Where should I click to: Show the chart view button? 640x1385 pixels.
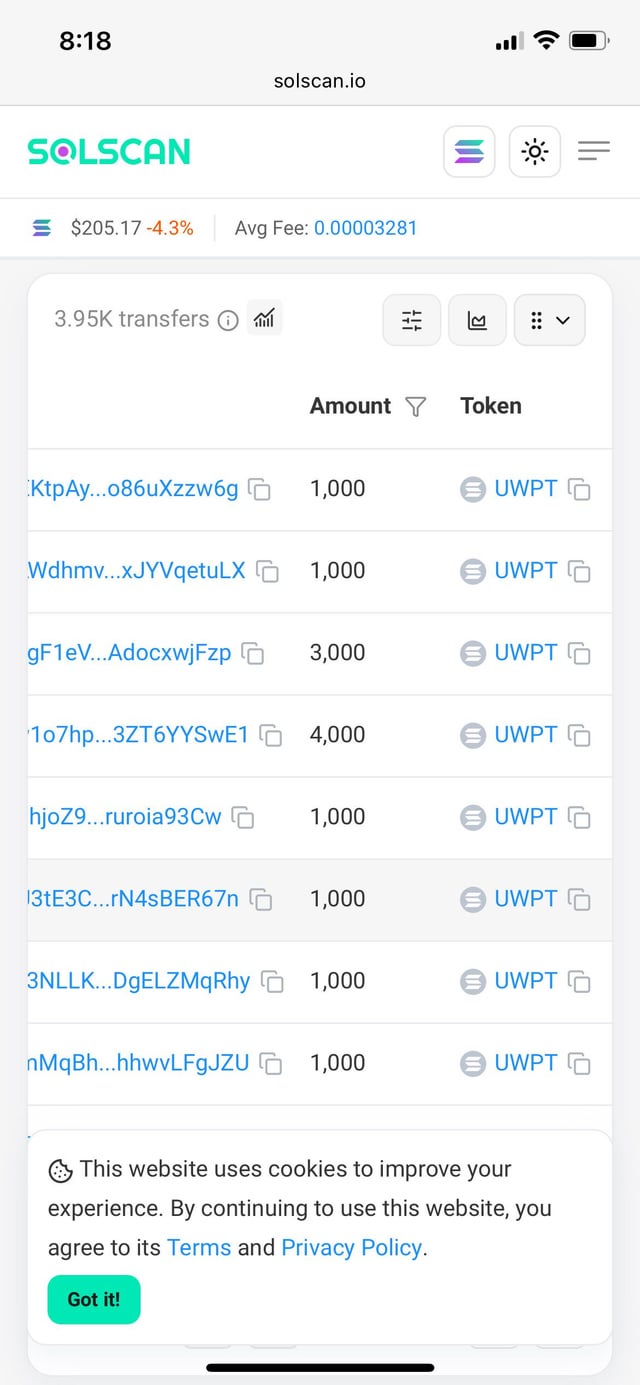tap(477, 320)
